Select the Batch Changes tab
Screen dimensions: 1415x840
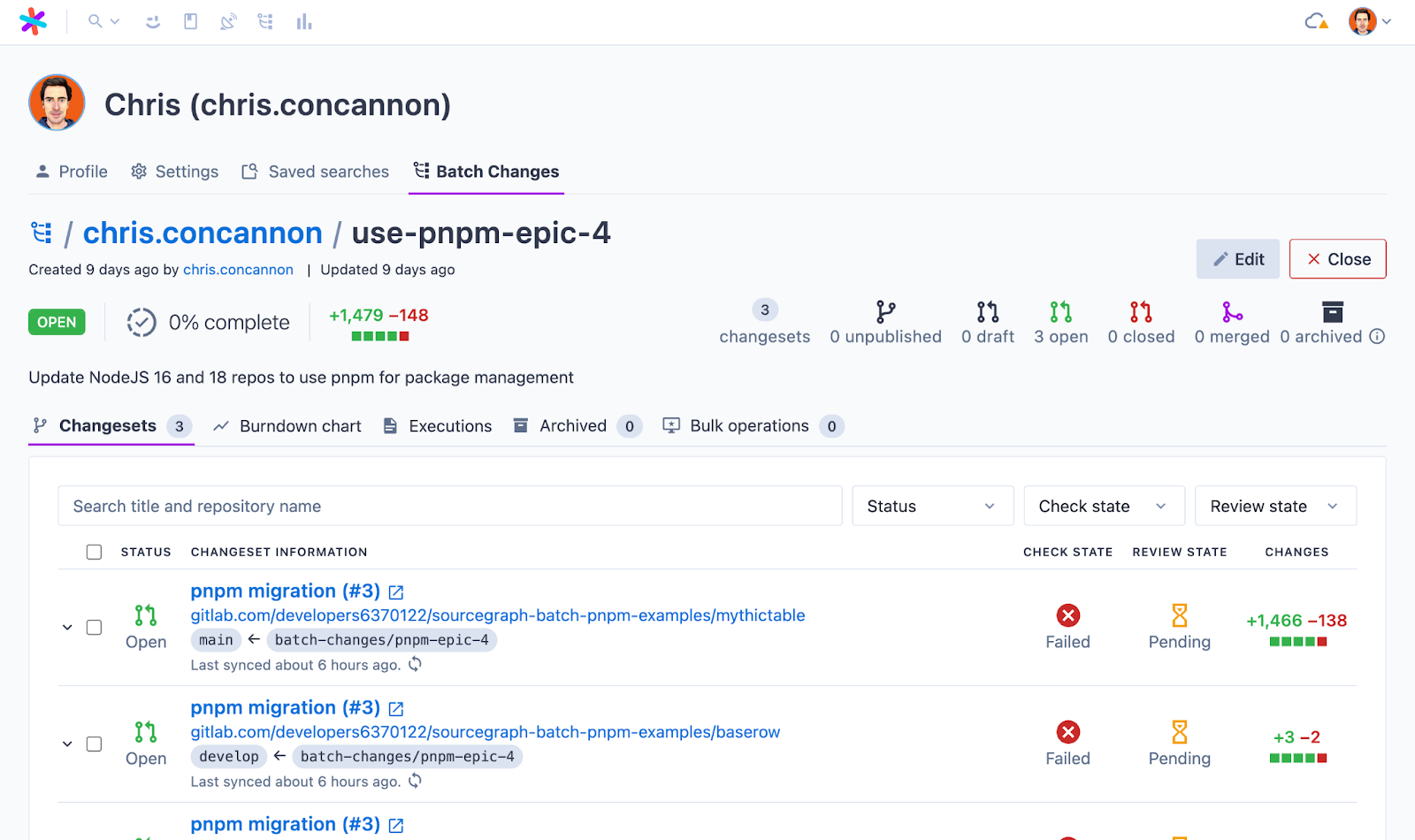tap(486, 172)
